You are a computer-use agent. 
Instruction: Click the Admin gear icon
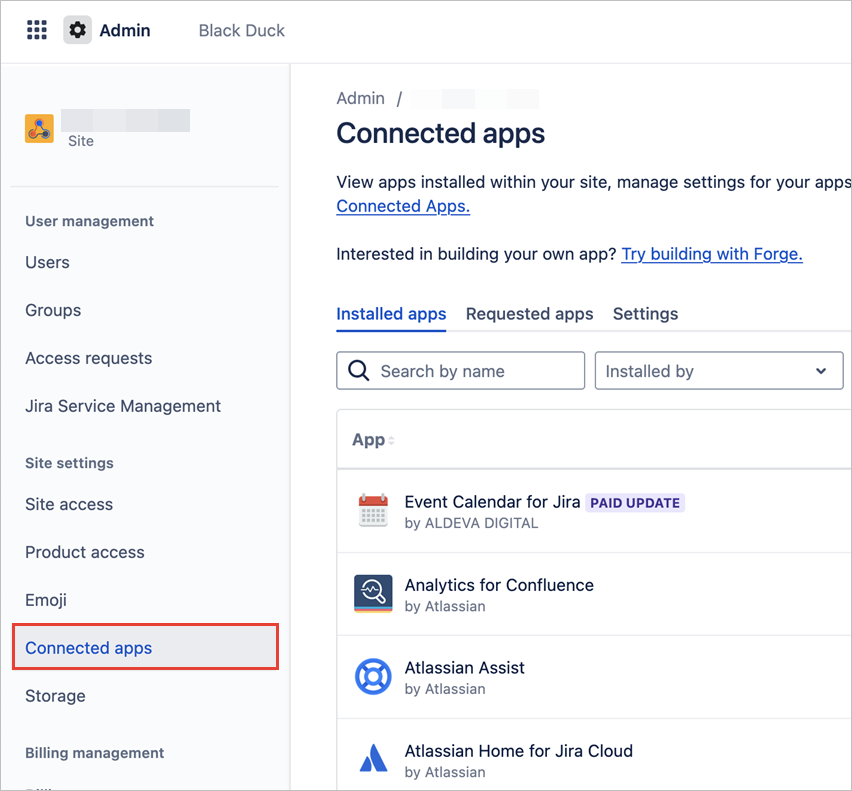pos(77,30)
